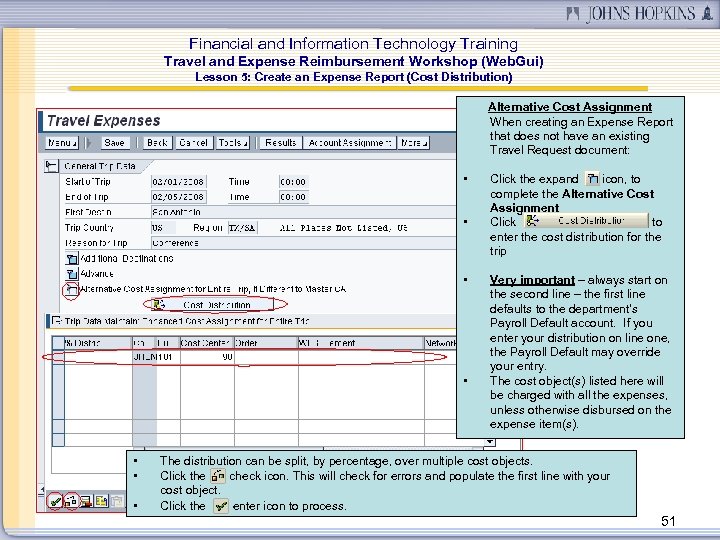Open the More dropdown menu
Image resolution: width=720 pixels, height=540 pixels.
tap(413, 143)
